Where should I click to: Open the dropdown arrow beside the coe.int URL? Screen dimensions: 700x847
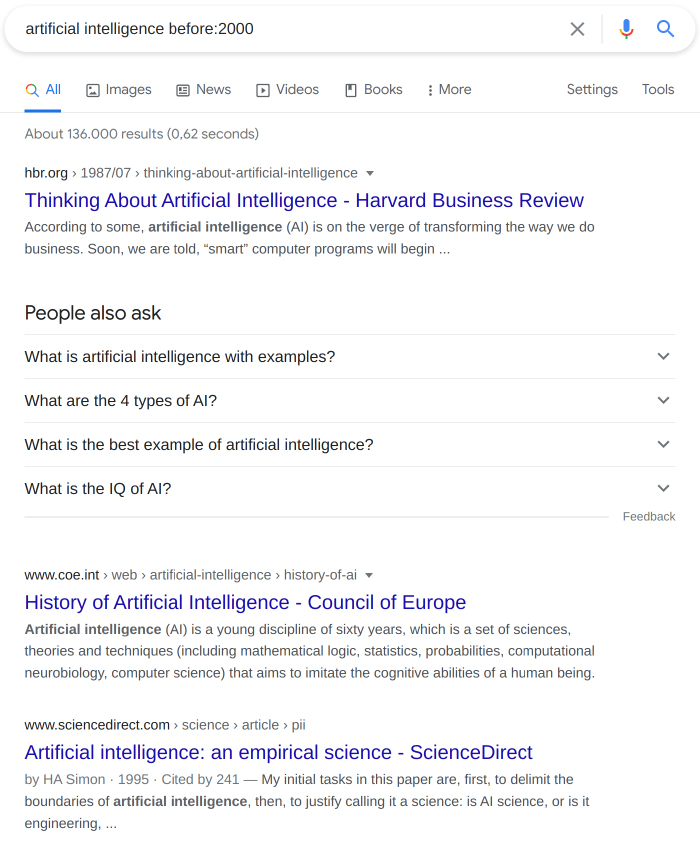pyautogui.click(x=369, y=575)
